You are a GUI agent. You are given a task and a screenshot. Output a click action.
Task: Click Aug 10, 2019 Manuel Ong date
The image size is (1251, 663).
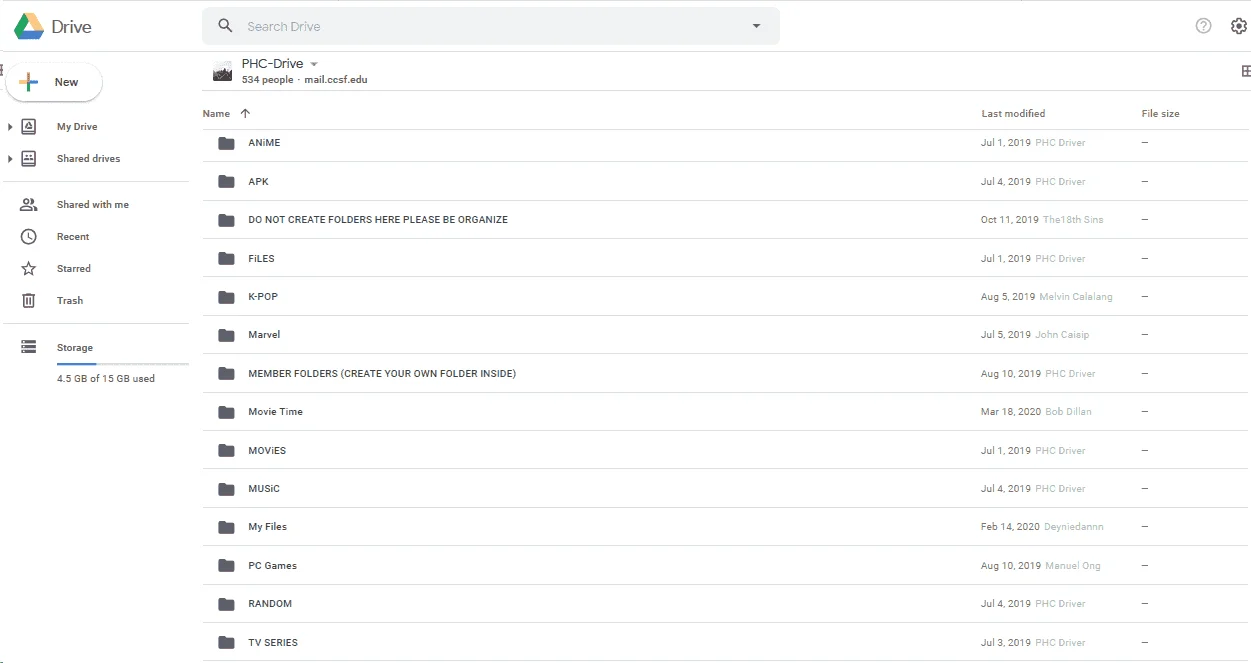coord(1040,566)
